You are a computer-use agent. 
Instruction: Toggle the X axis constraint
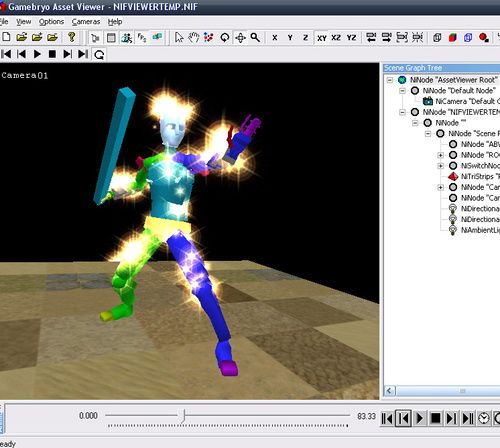275,38
